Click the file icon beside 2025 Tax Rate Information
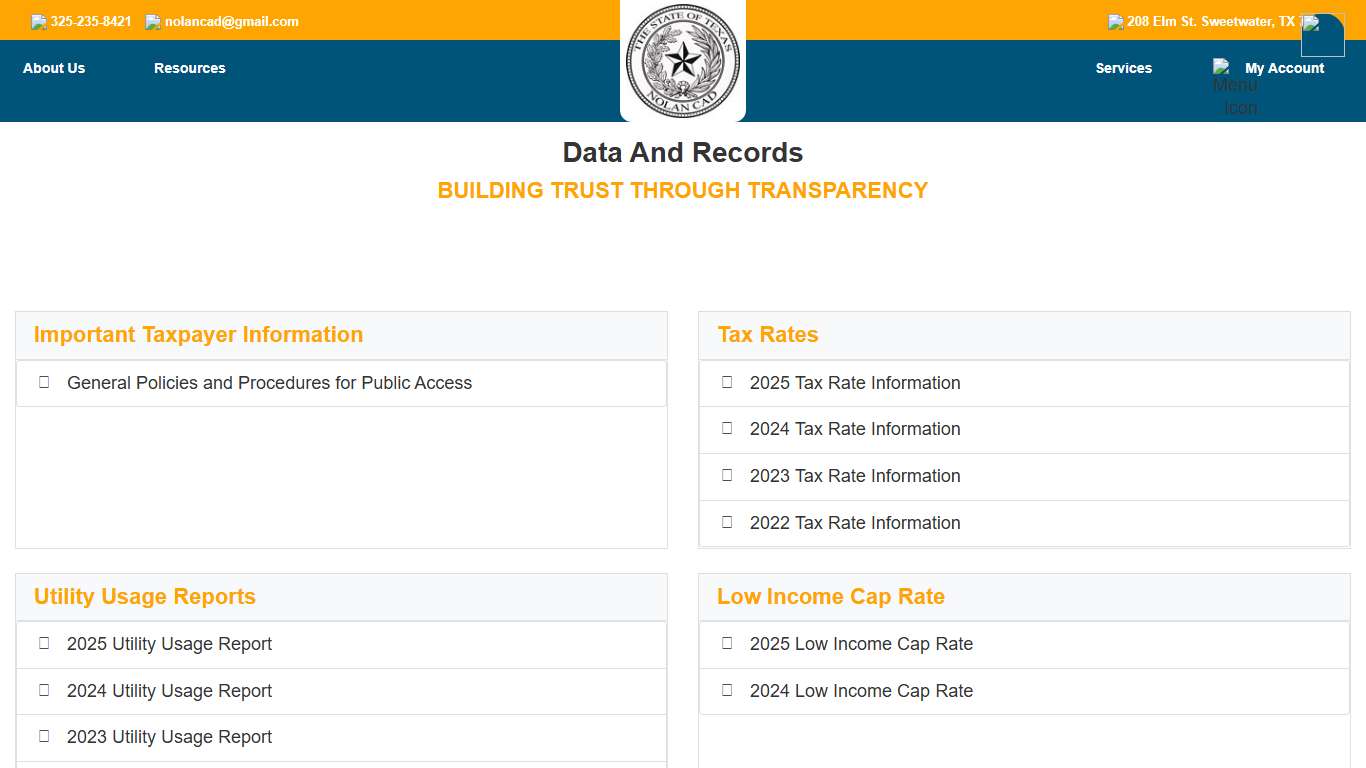This screenshot has height=768, width=1366. (x=727, y=383)
